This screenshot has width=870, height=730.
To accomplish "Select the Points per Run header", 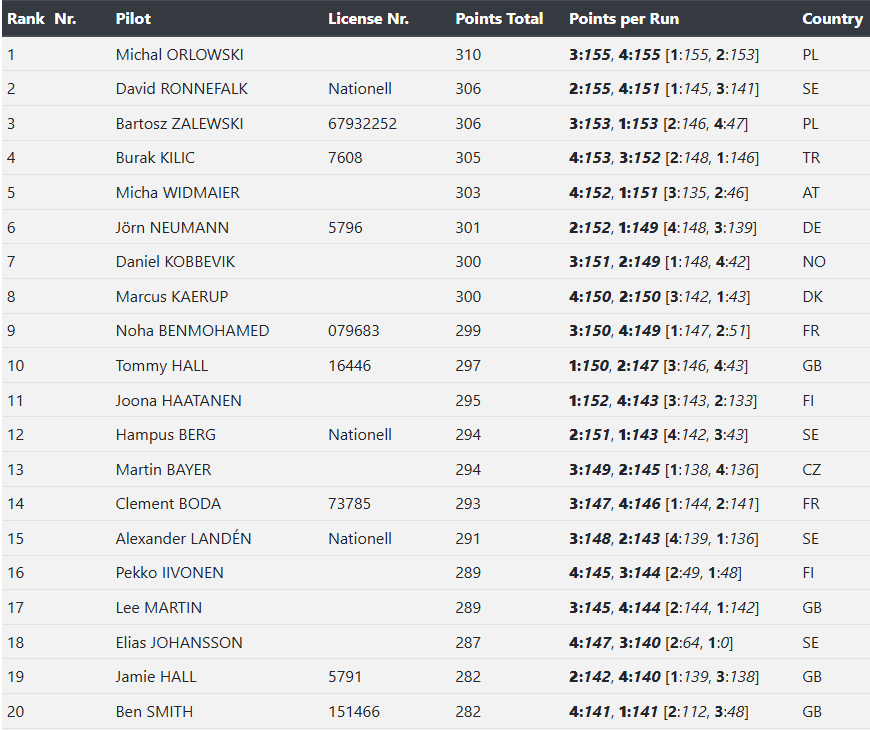I will click(x=625, y=19).
